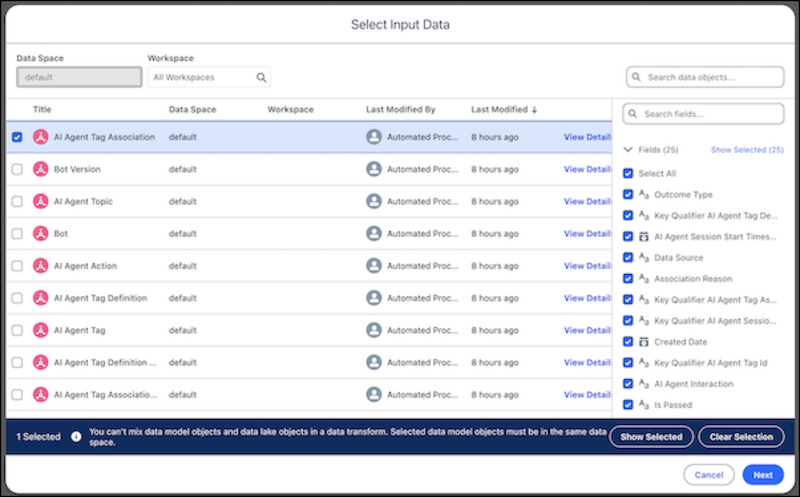Click the date icon beside Created Date
The image size is (800, 497).
[644, 341]
